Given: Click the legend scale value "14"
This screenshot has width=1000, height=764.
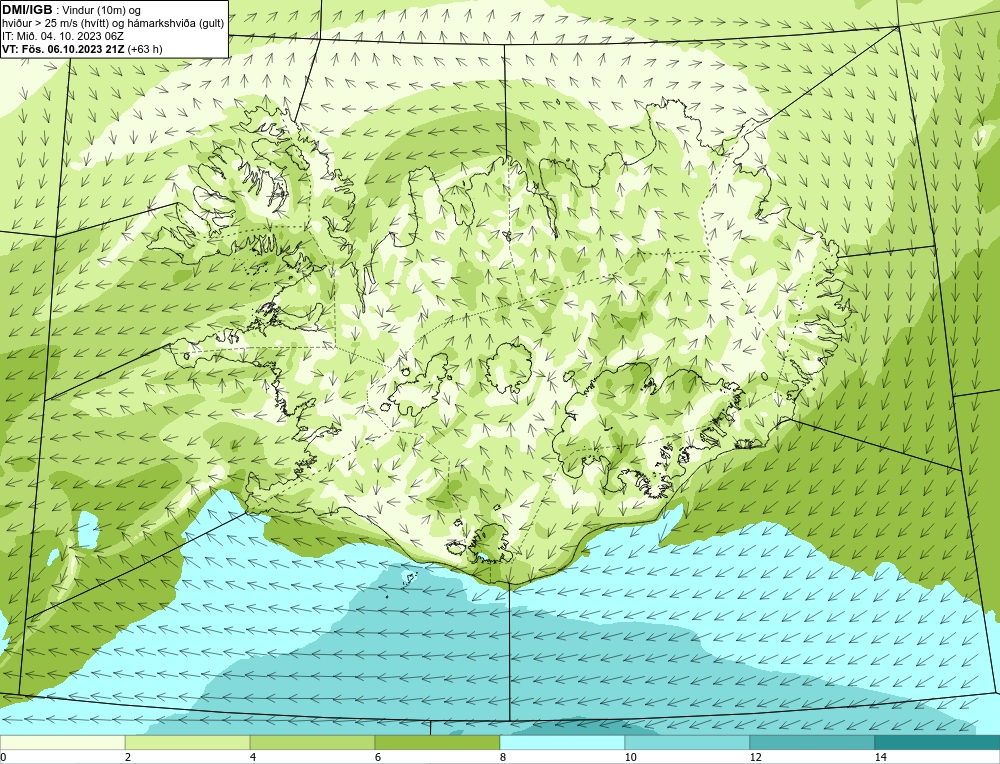Looking at the screenshot, I should click(x=880, y=757).
